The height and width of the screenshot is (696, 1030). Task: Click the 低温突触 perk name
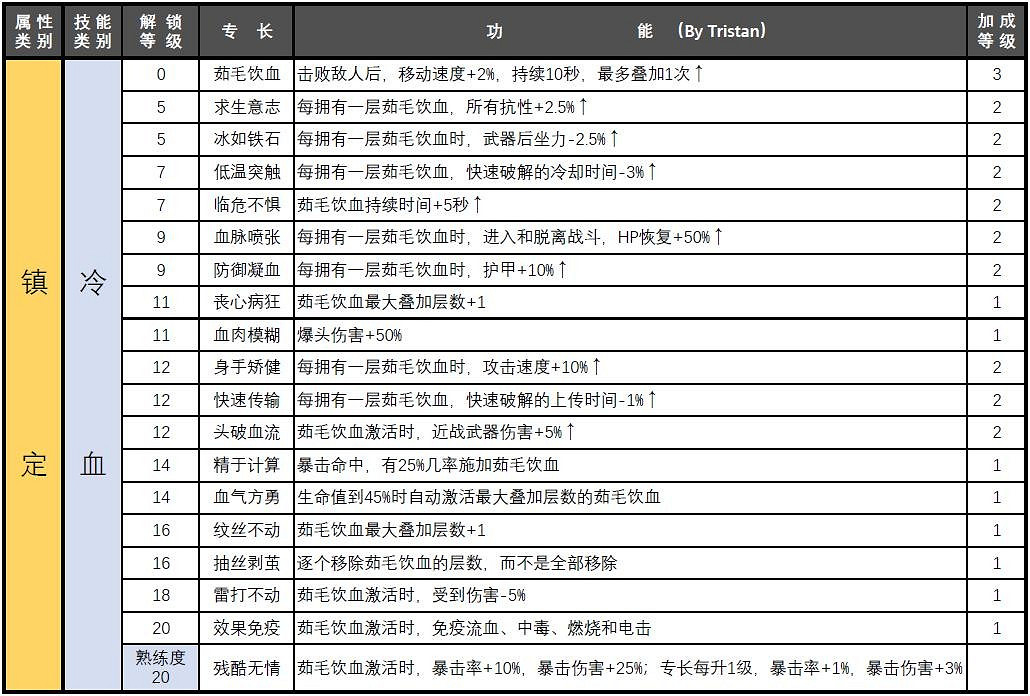[245, 172]
